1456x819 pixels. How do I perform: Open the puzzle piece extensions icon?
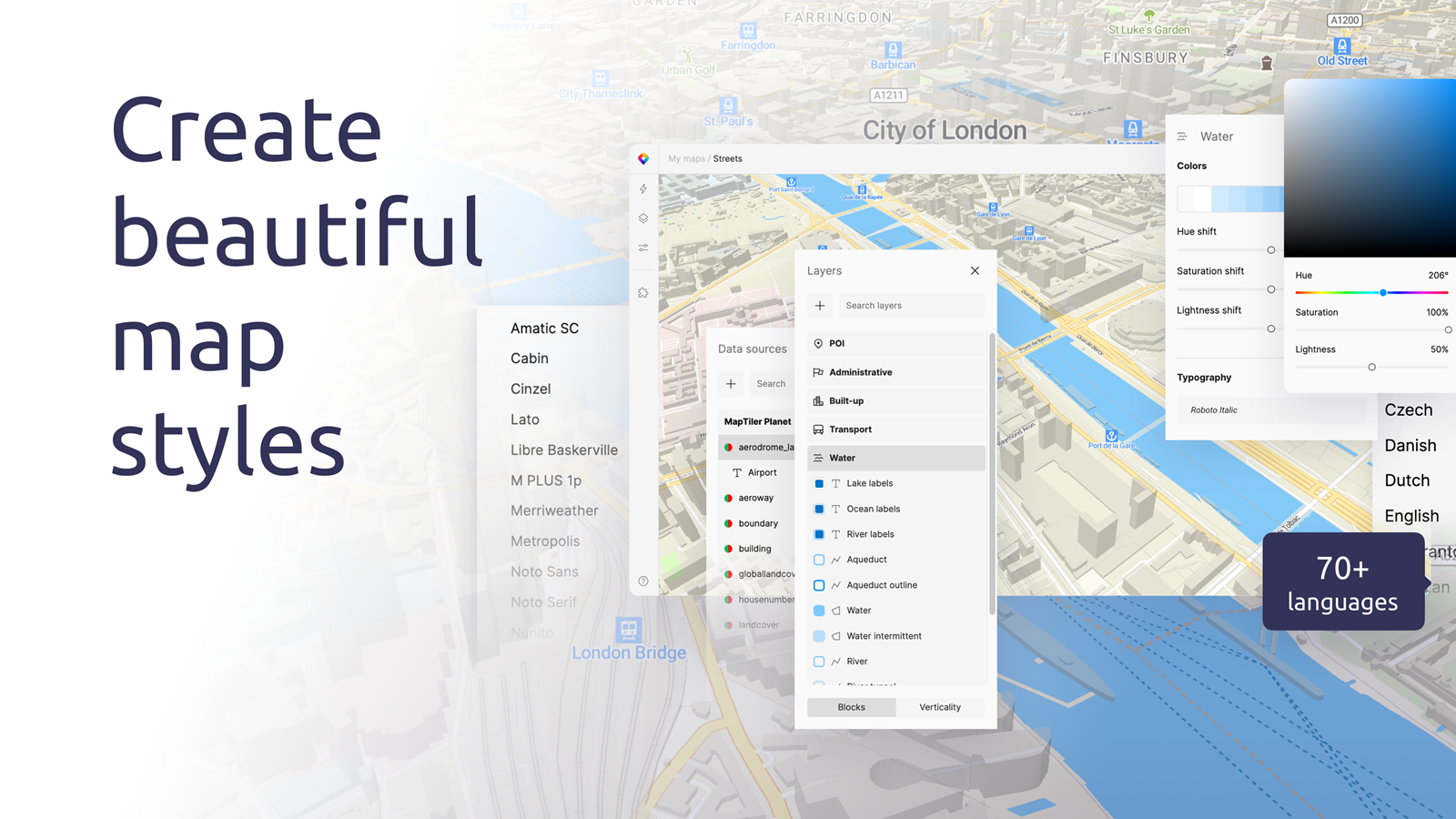[643, 293]
